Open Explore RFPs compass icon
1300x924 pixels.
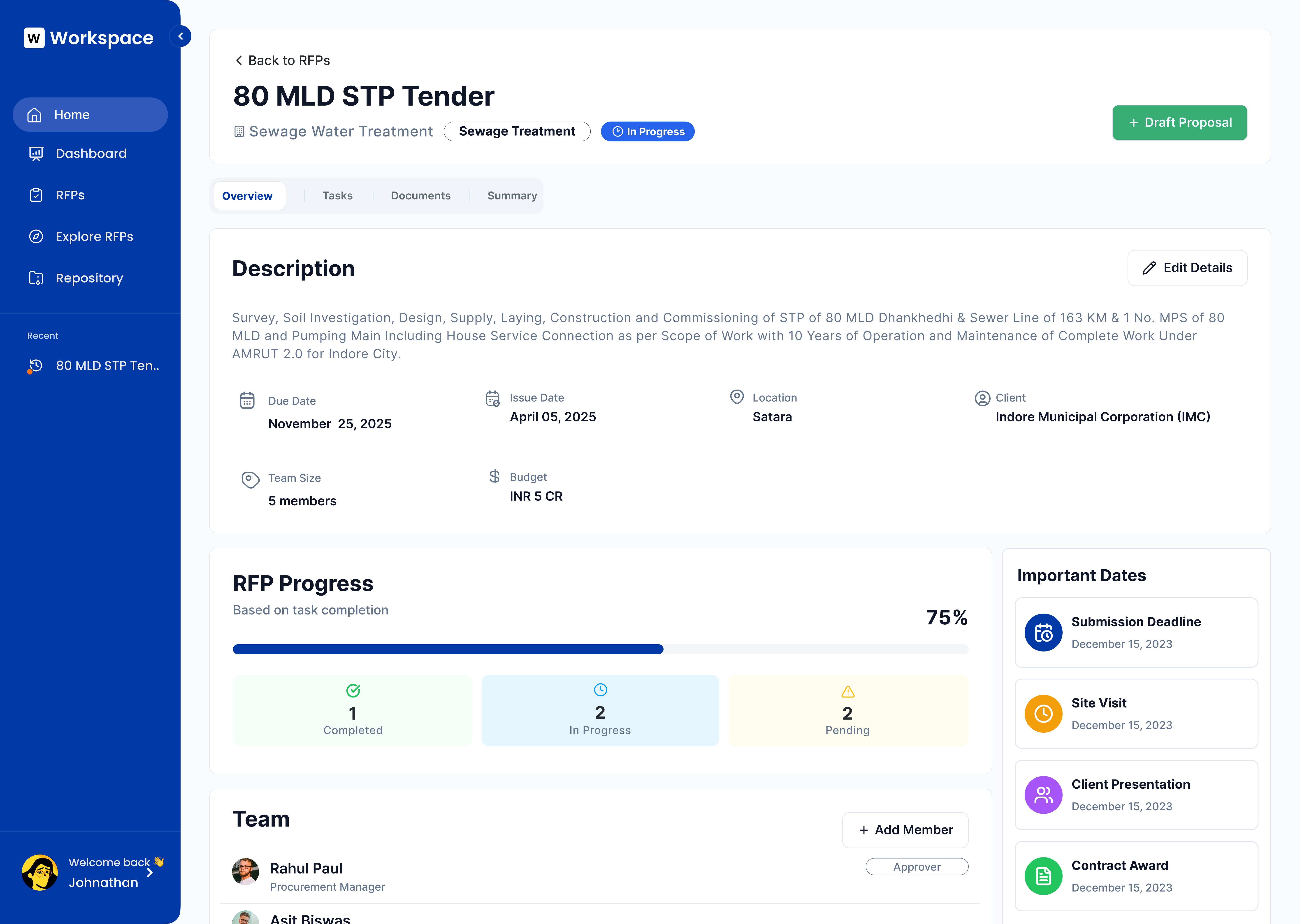(36, 237)
